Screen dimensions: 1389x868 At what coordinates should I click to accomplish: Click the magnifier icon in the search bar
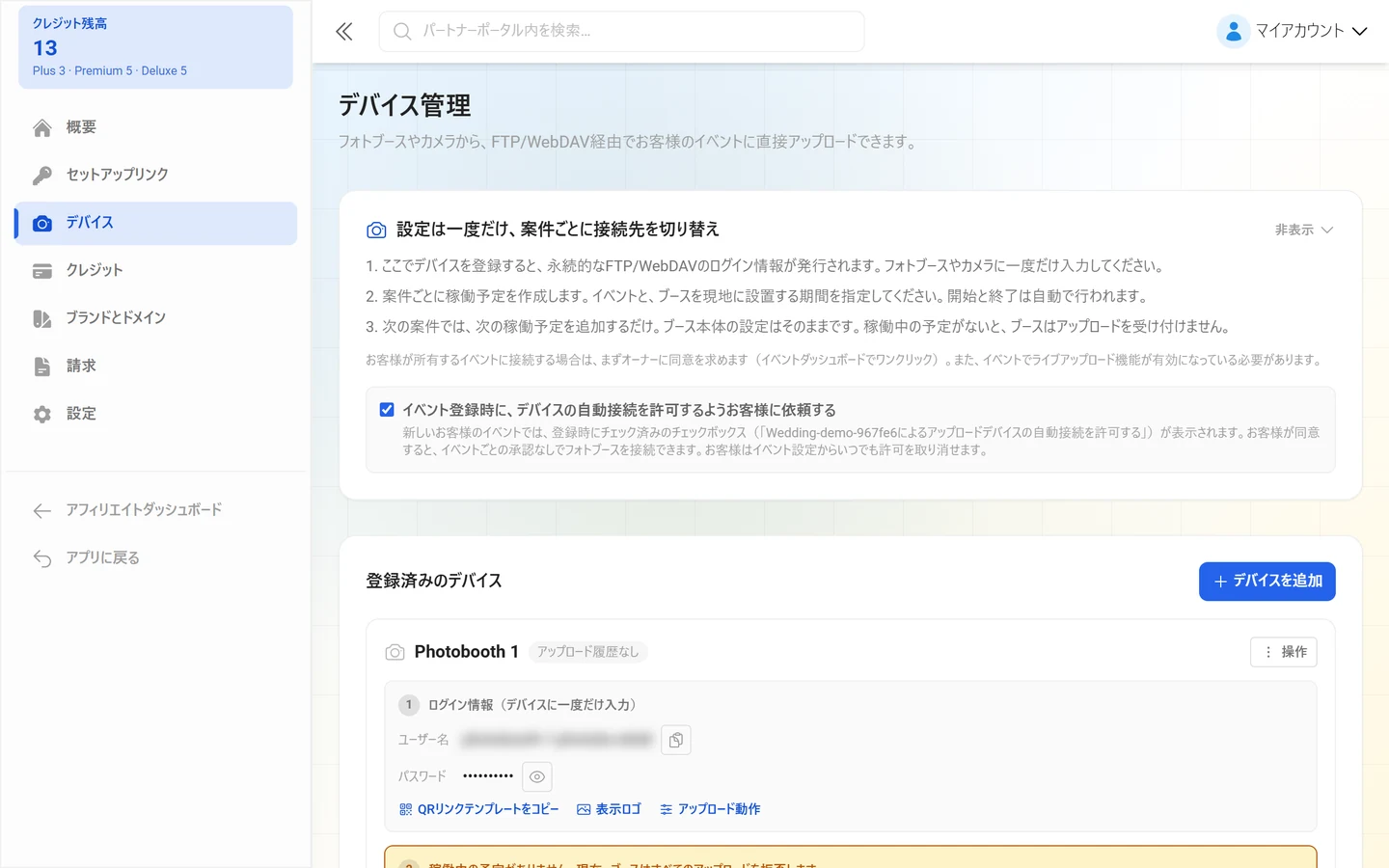[x=402, y=32]
